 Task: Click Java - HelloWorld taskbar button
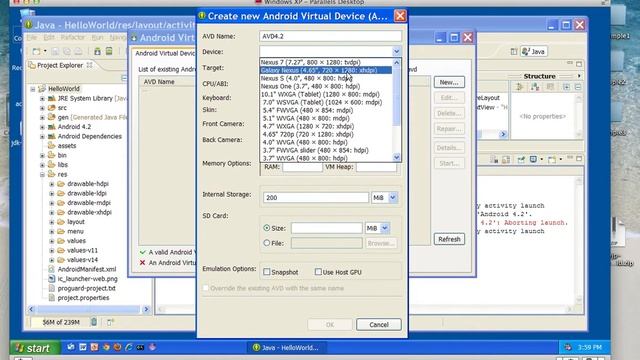pyautogui.click(x=286, y=348)
